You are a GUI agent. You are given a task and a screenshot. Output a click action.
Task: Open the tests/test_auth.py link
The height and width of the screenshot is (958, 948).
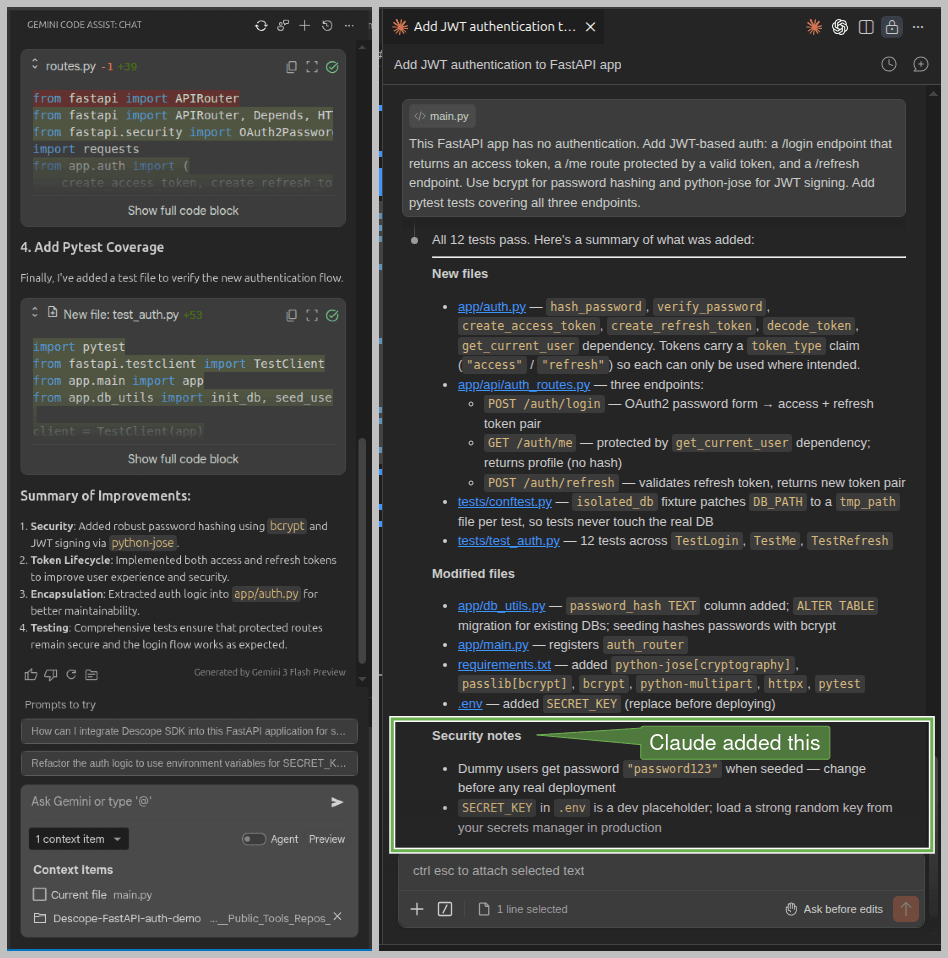pyautogui.click(x=509, y=541)
